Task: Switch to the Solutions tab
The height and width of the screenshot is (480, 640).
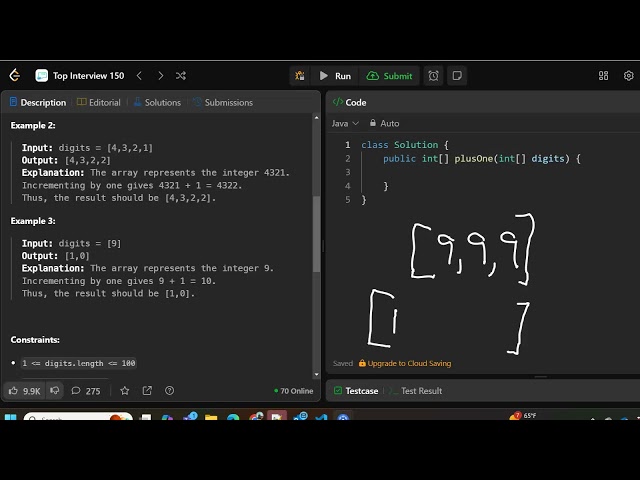Action: coord(157,102)
